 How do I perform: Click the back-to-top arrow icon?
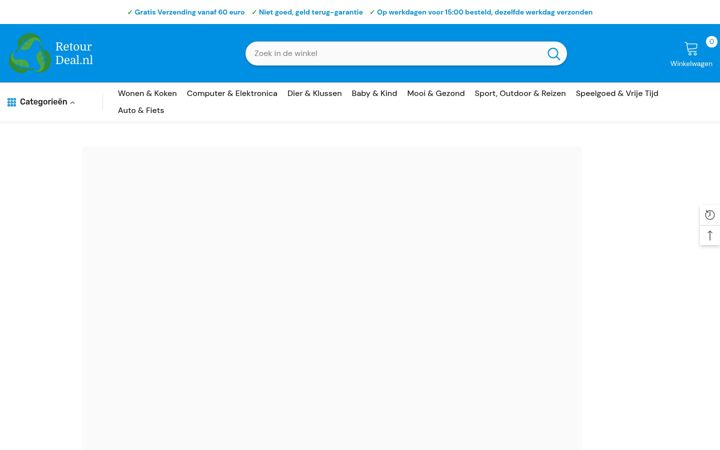709,236
